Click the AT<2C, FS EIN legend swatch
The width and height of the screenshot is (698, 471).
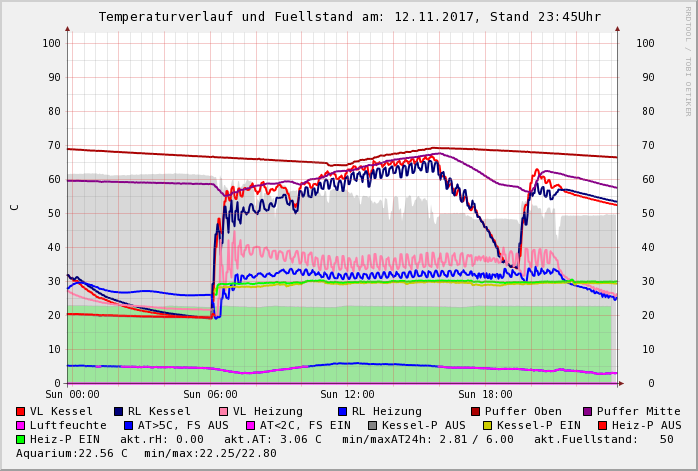coord(251,425)
